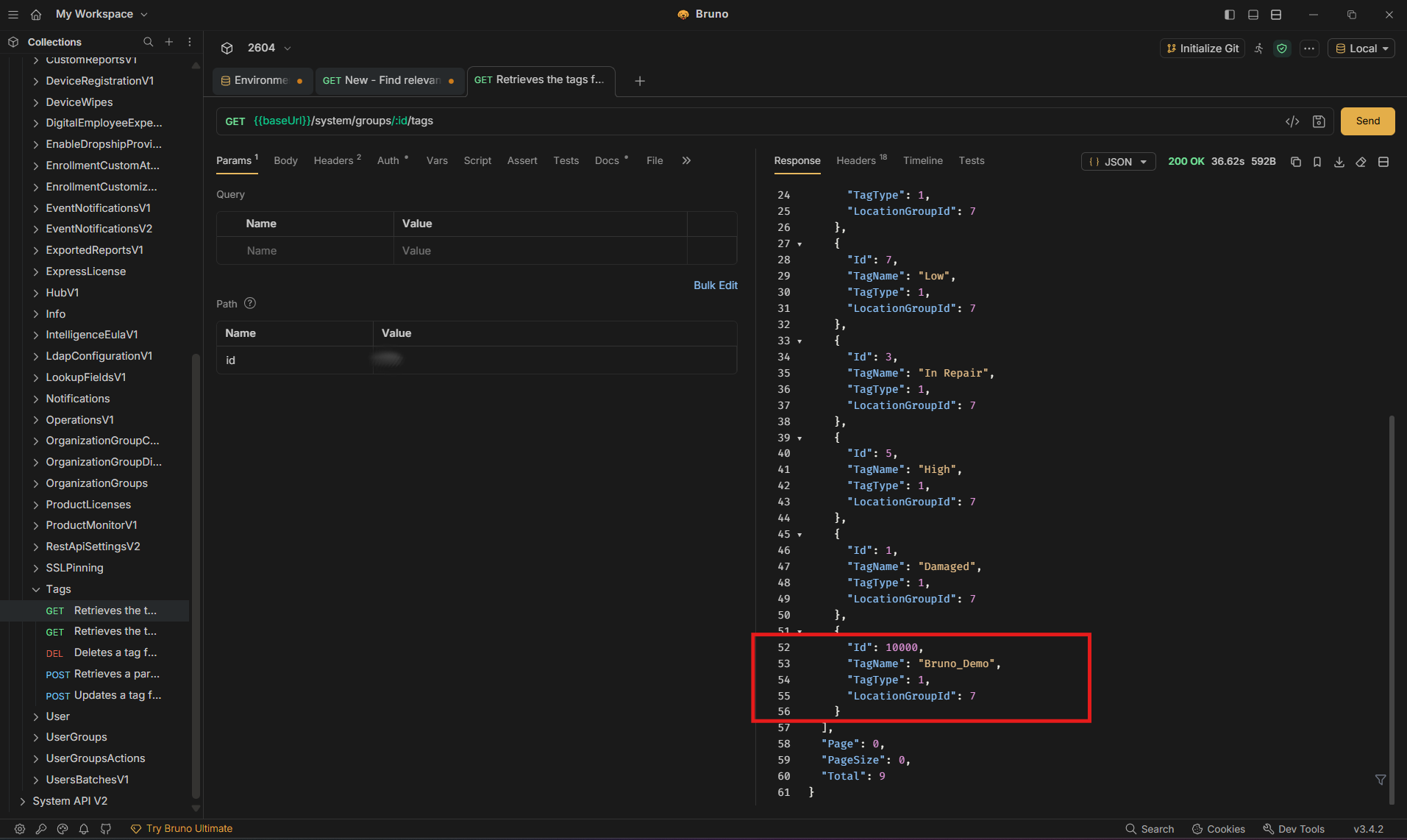Open Cookies from status bar

(1219, 829)
